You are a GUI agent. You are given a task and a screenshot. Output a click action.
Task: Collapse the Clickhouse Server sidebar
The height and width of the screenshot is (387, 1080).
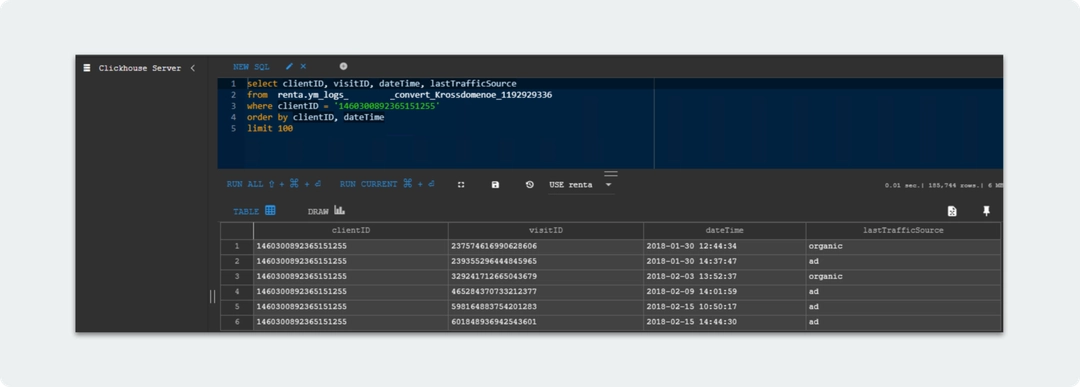(193, 67)
